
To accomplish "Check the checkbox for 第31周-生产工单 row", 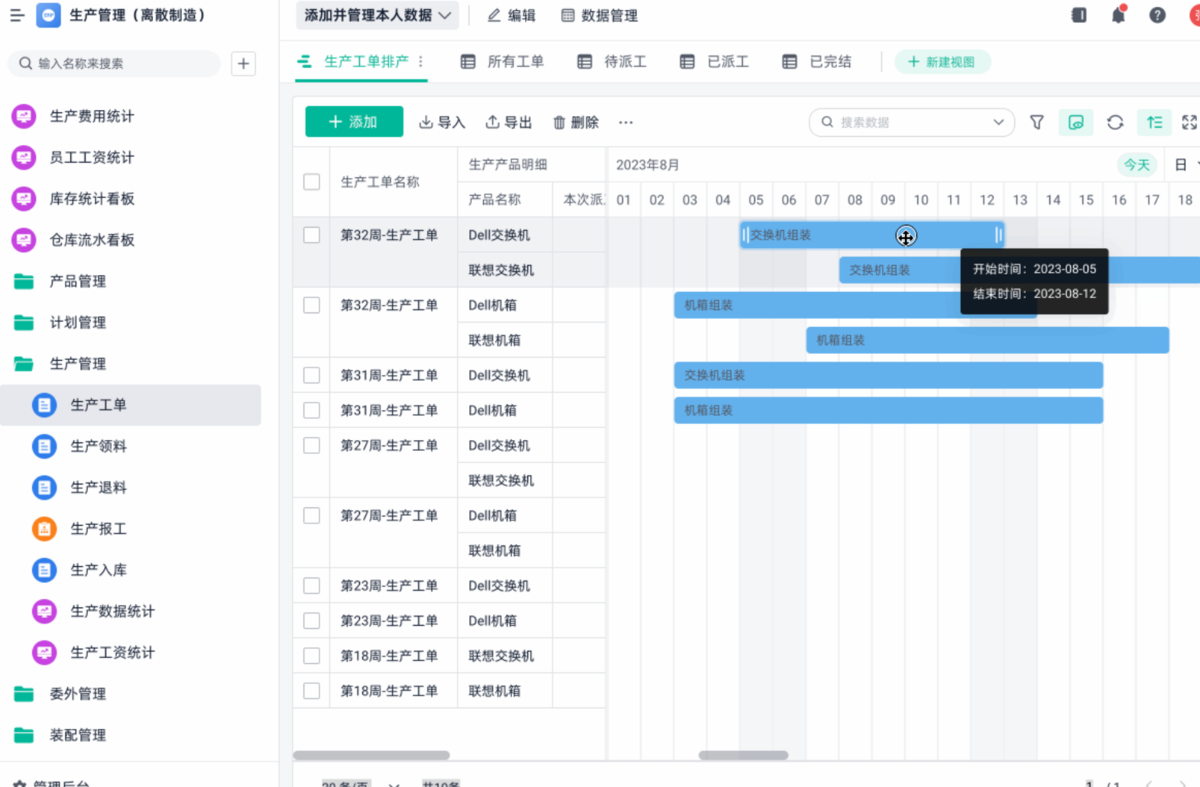I will 312,375.
